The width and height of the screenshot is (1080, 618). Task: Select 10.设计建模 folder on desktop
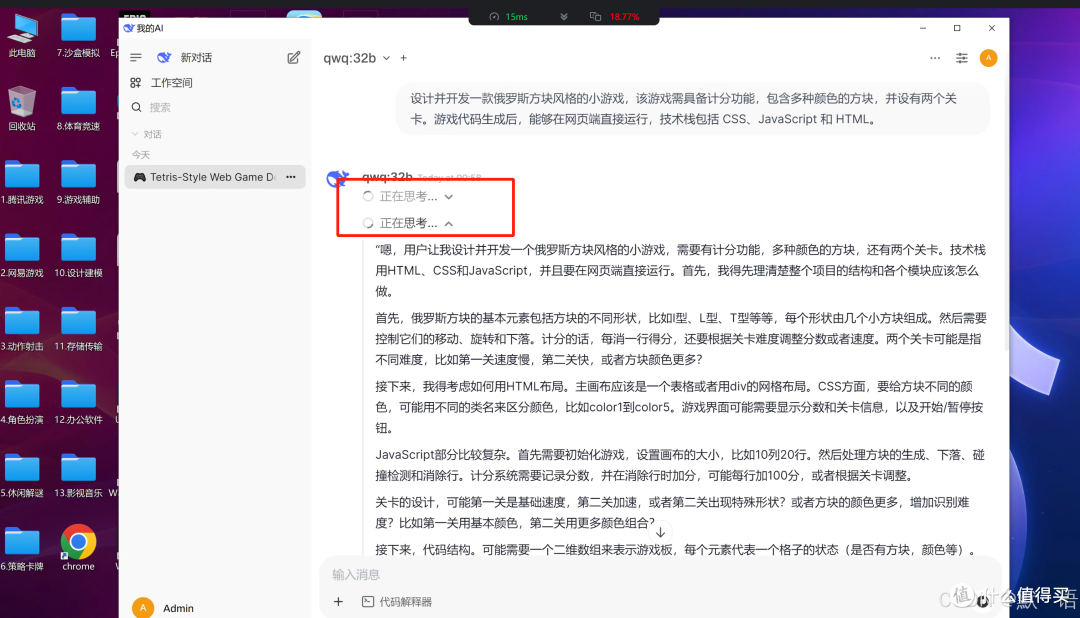(x=78, y=256)
